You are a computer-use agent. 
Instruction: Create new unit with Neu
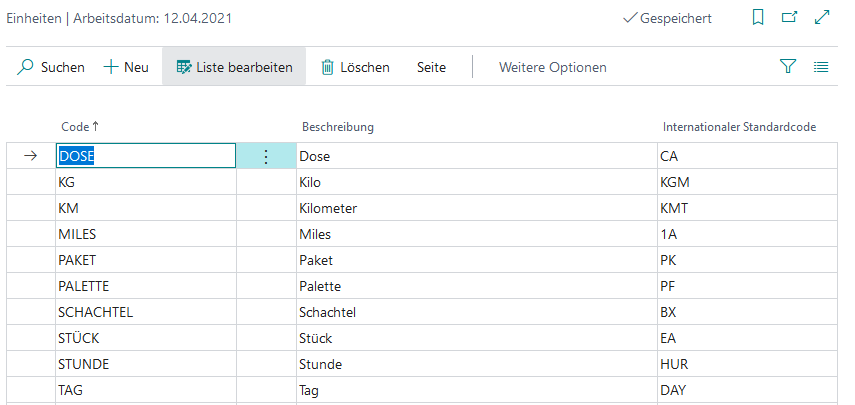pos(126,67)
